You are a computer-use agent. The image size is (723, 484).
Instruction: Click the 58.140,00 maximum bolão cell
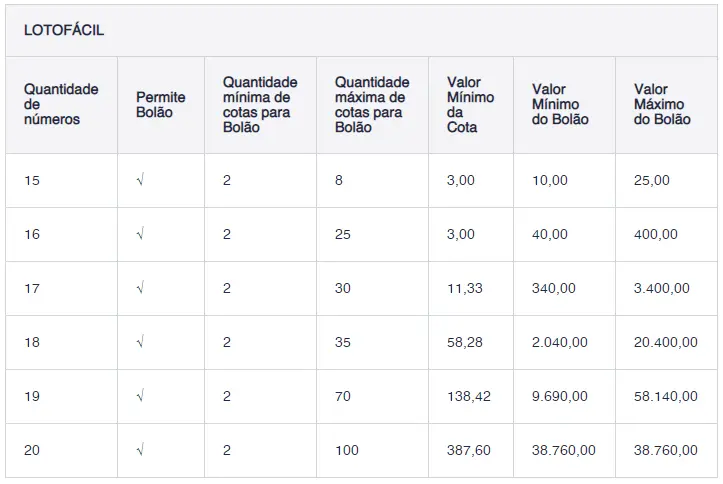point(665,397)
